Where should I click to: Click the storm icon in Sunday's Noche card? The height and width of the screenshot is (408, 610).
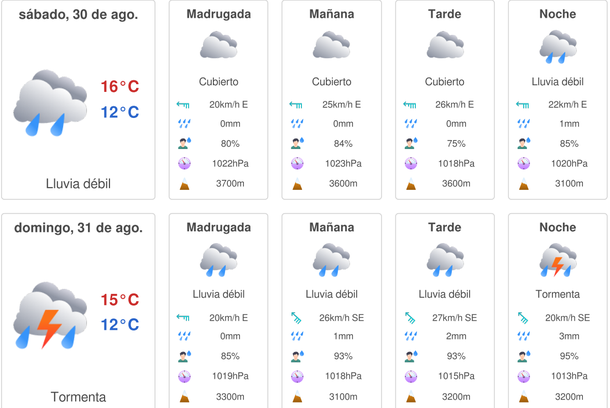tap(557, 259)
